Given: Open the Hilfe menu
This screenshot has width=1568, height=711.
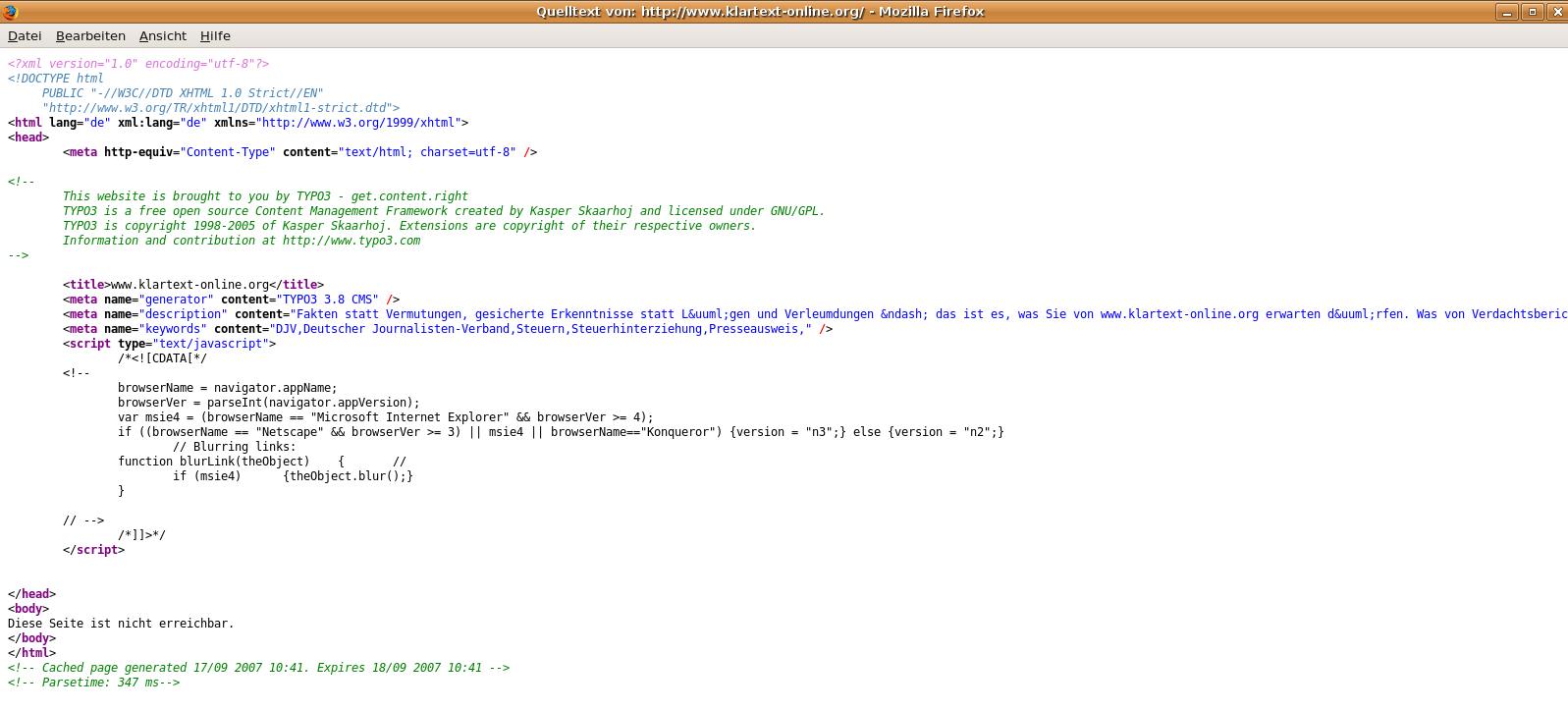Looking at the screenshot, I should pos(215,35).
